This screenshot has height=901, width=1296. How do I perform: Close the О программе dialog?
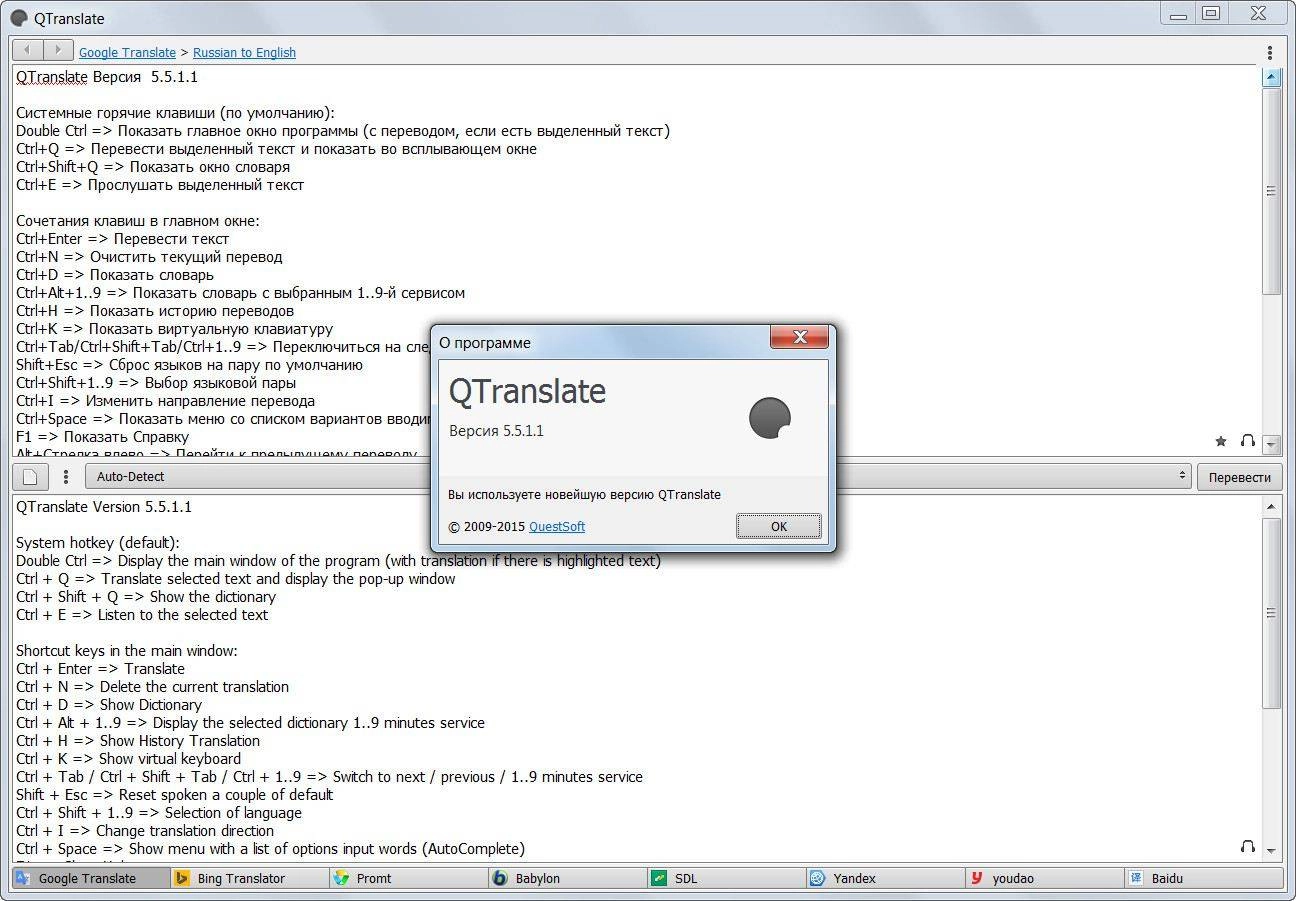799,338
